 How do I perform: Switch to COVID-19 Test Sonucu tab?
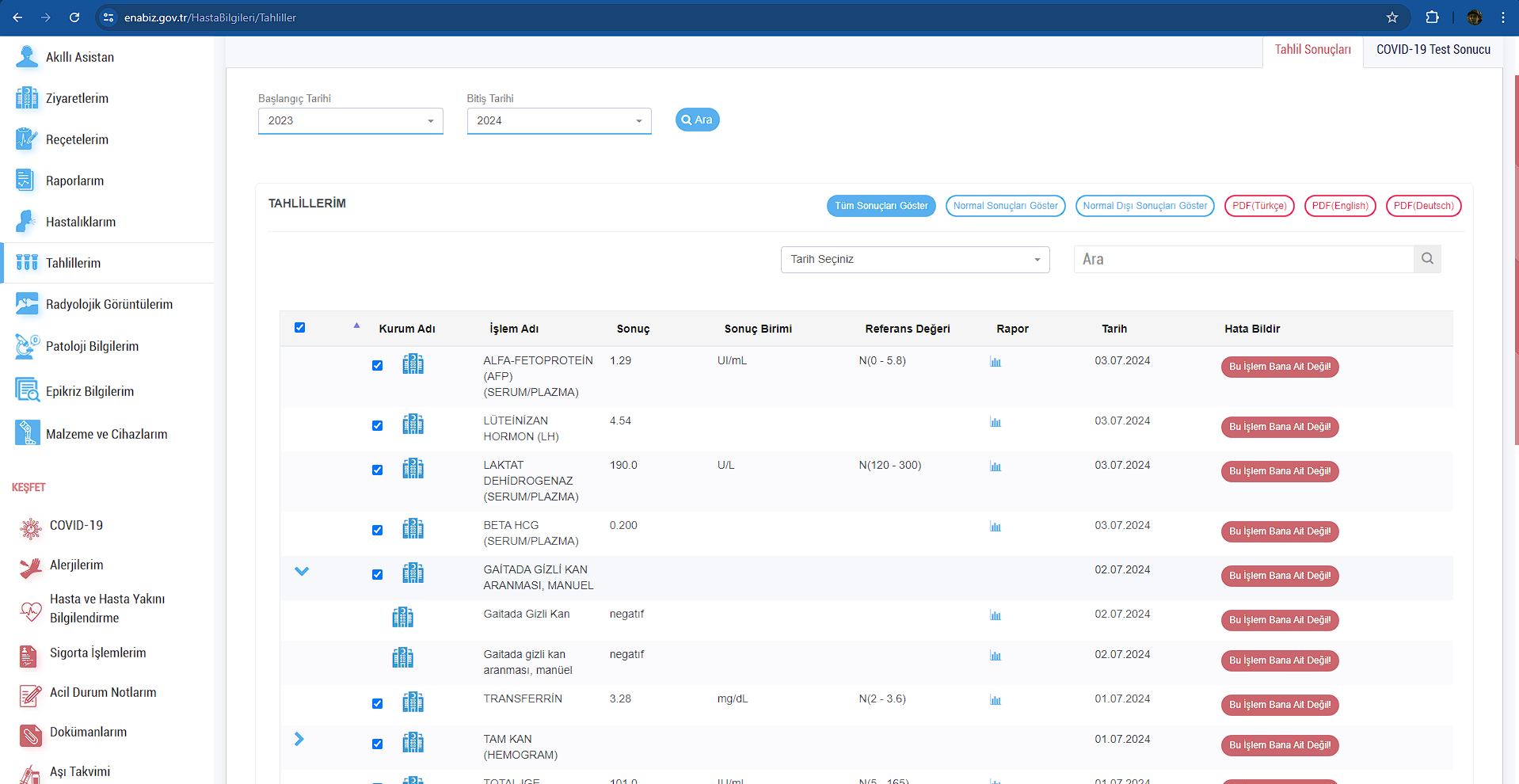[1433, 50]
